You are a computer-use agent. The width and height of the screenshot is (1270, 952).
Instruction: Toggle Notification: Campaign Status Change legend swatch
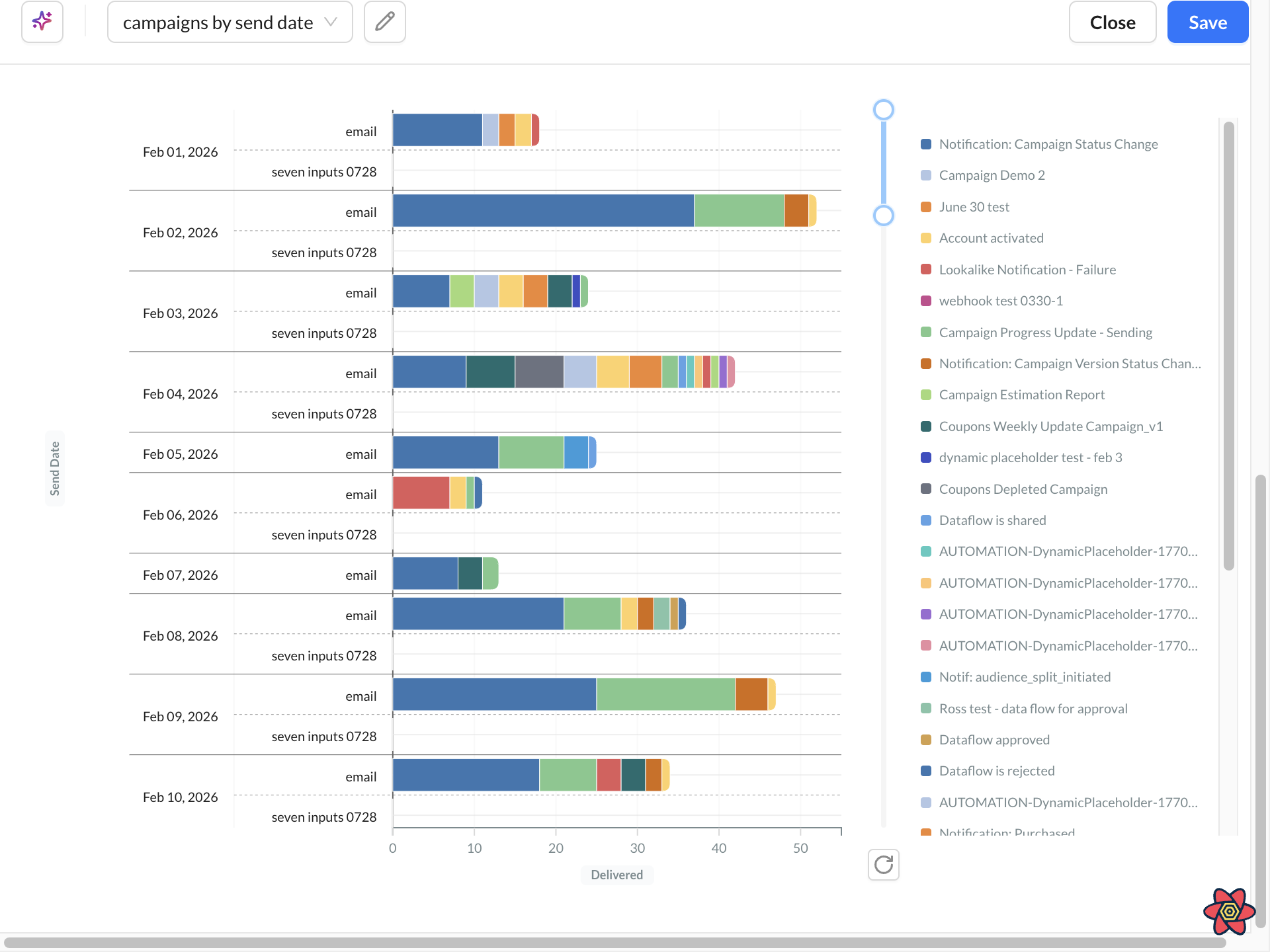coord(926,144)
